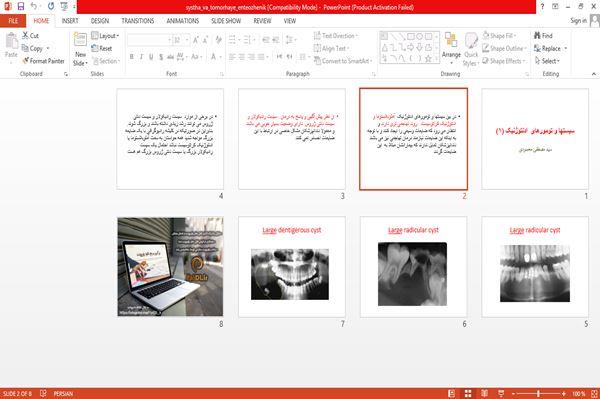Cut the selection with the scissors icon
The image size is (600, 399).
[x=30, y=36]
